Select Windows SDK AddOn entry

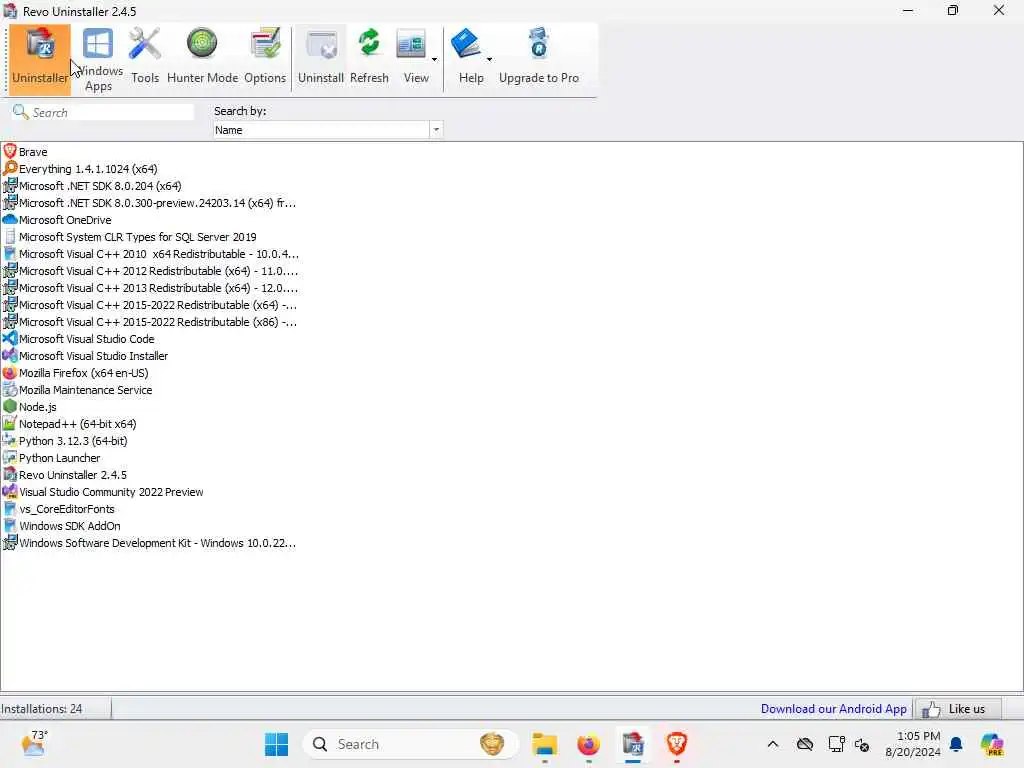tap(62, 525)
